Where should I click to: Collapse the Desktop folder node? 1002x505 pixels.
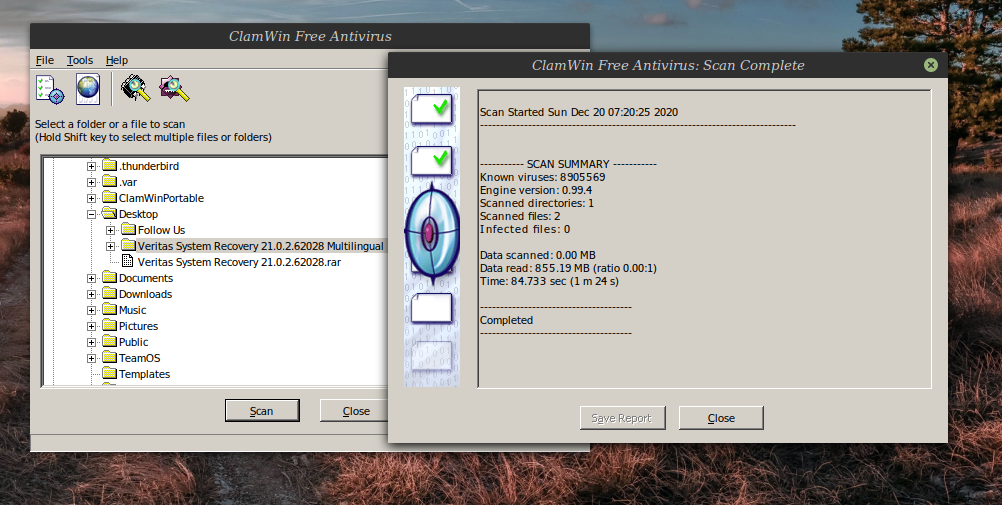(x=91, y=214)
